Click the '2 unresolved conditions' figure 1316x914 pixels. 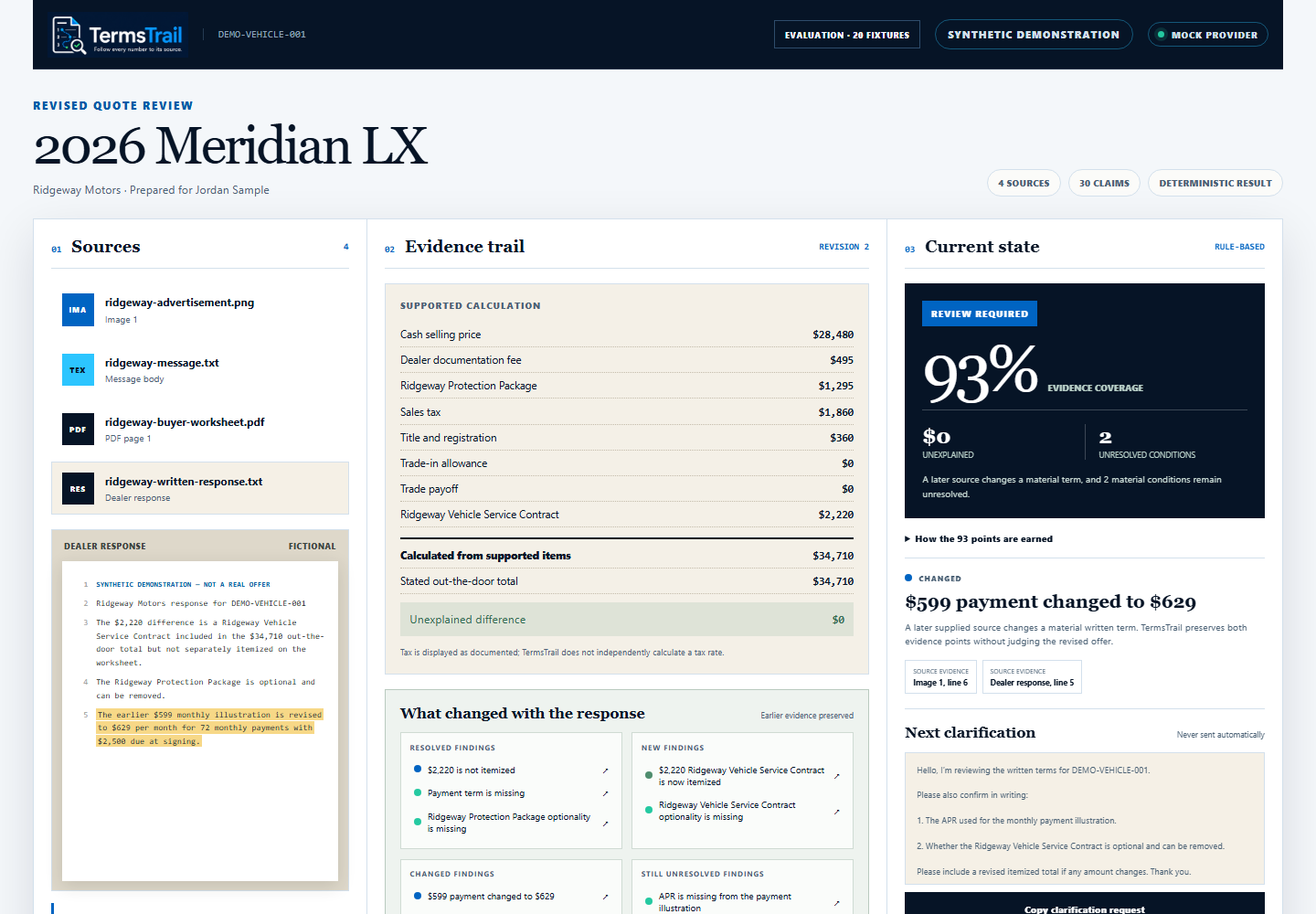pyautogui.click(x=1147, y=442)
